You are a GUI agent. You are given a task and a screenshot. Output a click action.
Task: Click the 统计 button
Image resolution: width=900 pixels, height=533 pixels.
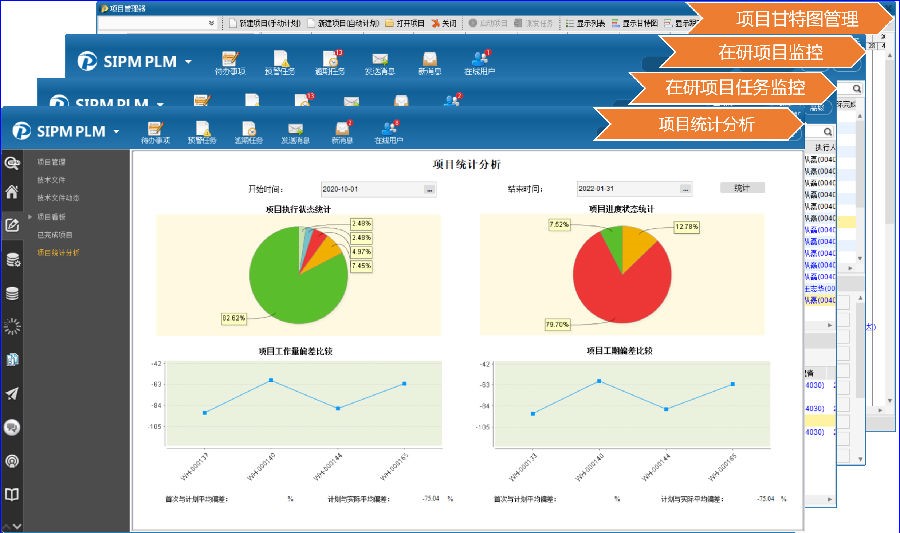[742, 187]
